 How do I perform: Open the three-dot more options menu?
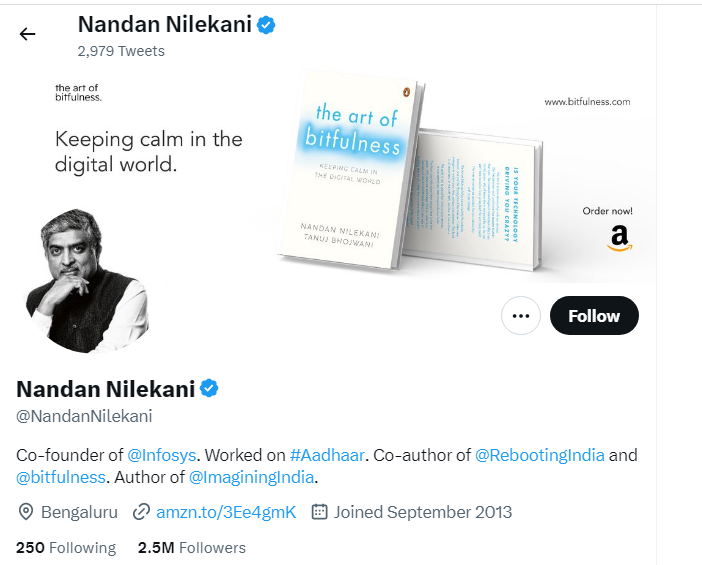pos(519,316)
